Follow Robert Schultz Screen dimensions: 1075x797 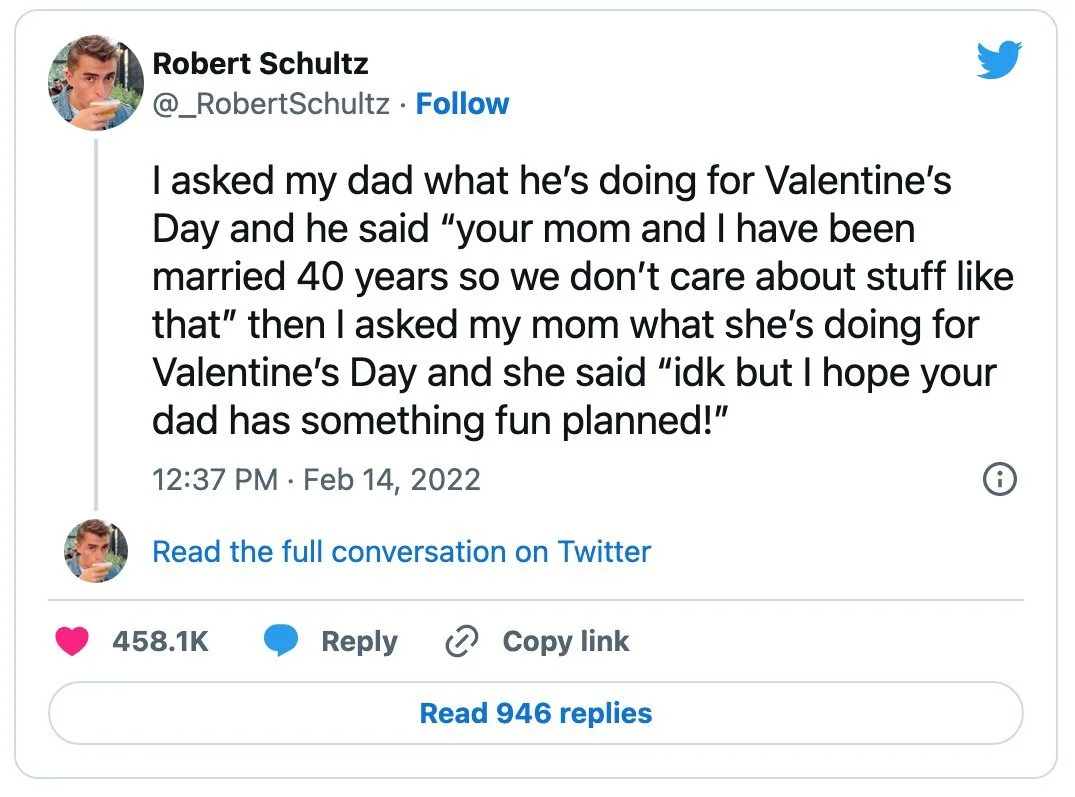click(x=462, y=104)
